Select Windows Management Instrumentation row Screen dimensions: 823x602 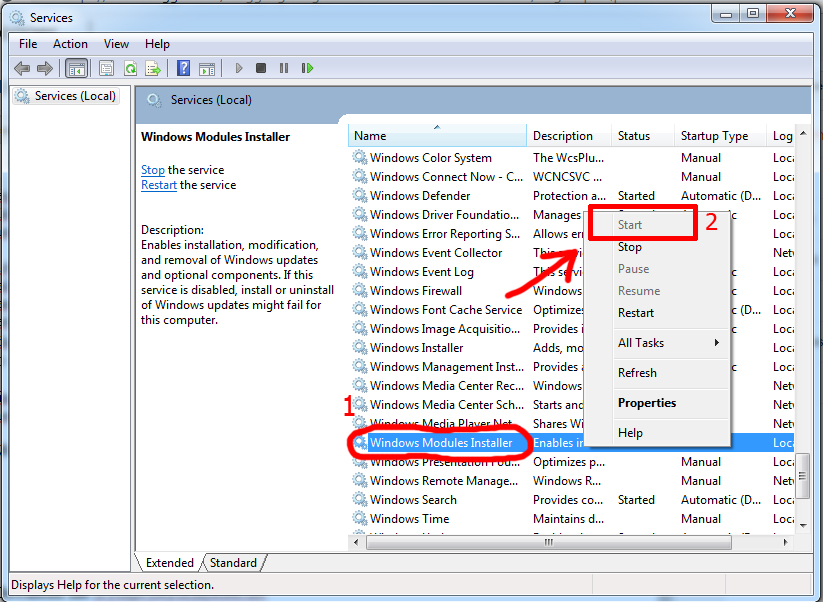[x=573, y=366]
